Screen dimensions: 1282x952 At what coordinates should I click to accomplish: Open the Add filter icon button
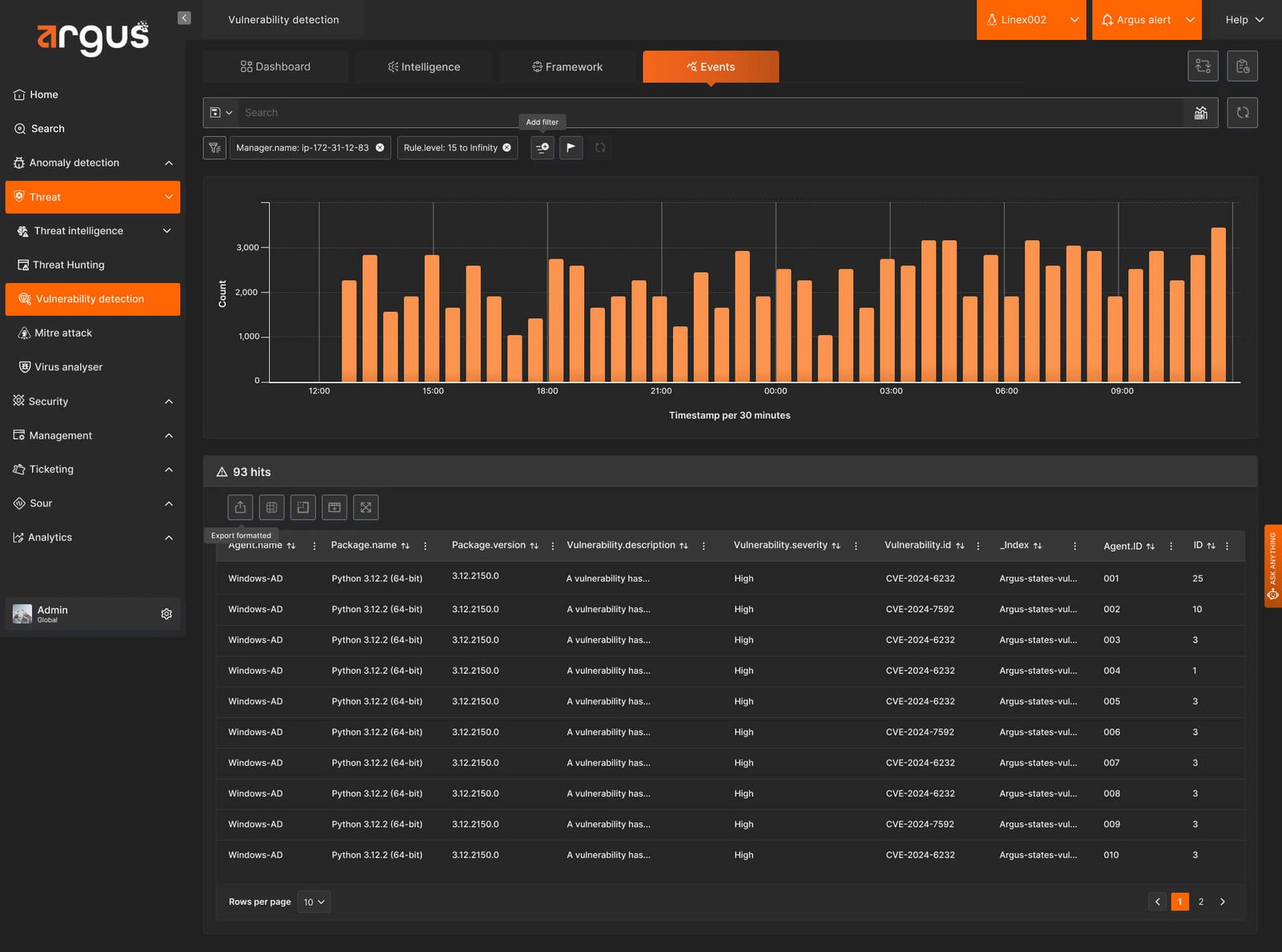coord(542,148)
